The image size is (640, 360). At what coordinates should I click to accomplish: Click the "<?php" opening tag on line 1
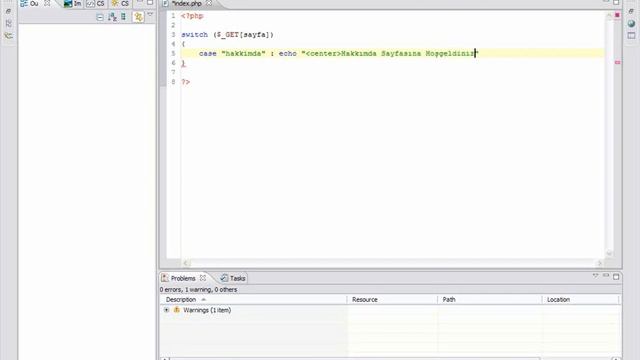(192, 16)
